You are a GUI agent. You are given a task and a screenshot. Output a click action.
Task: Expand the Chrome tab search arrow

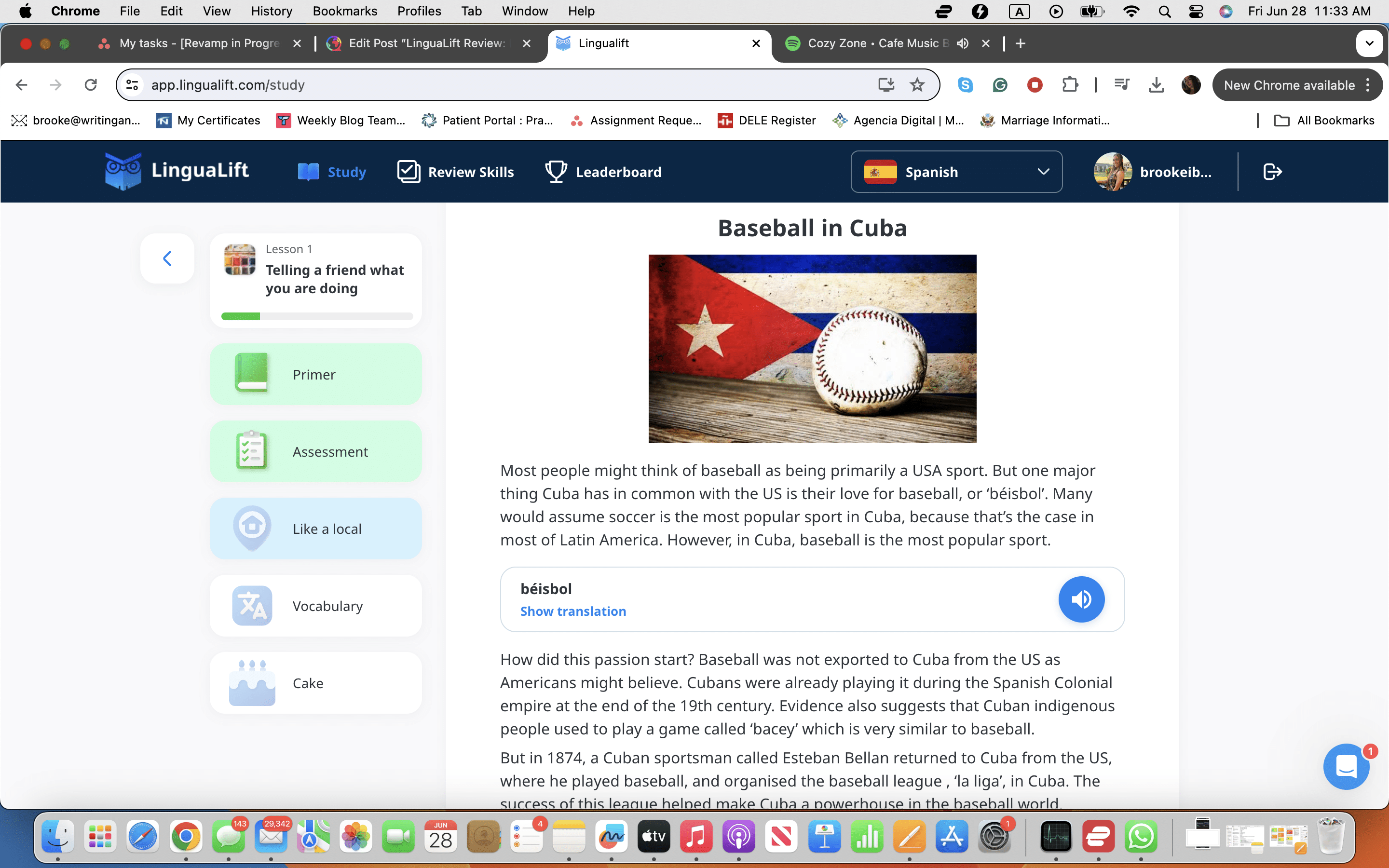click(1369, 43)
